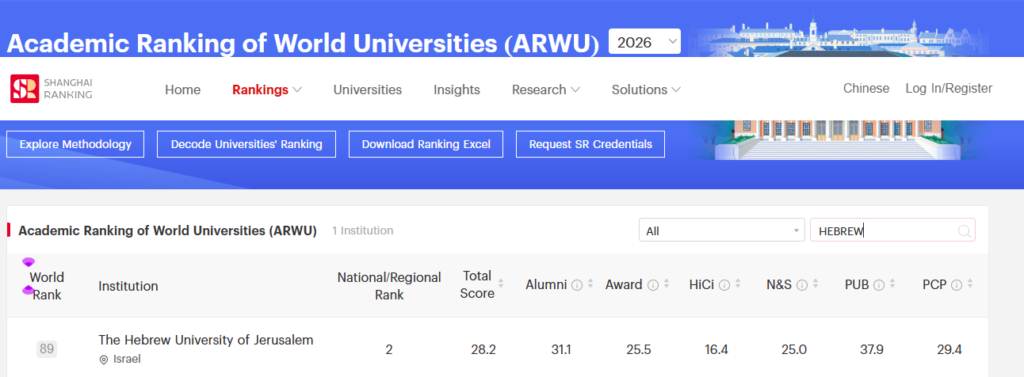The width and height of the screenshot is (1024, 377).
Task: Click Decode Universities' Ranking button
Action: tap(246, 144)
